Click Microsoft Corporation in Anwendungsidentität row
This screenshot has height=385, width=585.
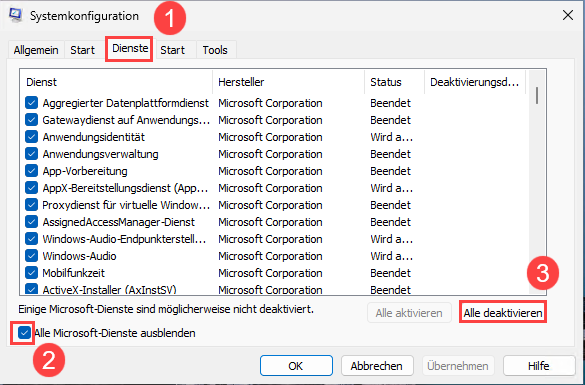tap(270, 137)
